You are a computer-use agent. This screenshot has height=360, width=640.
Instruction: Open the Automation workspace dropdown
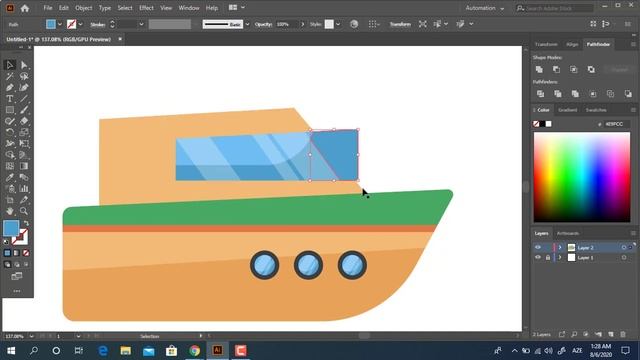click(484, 8)
